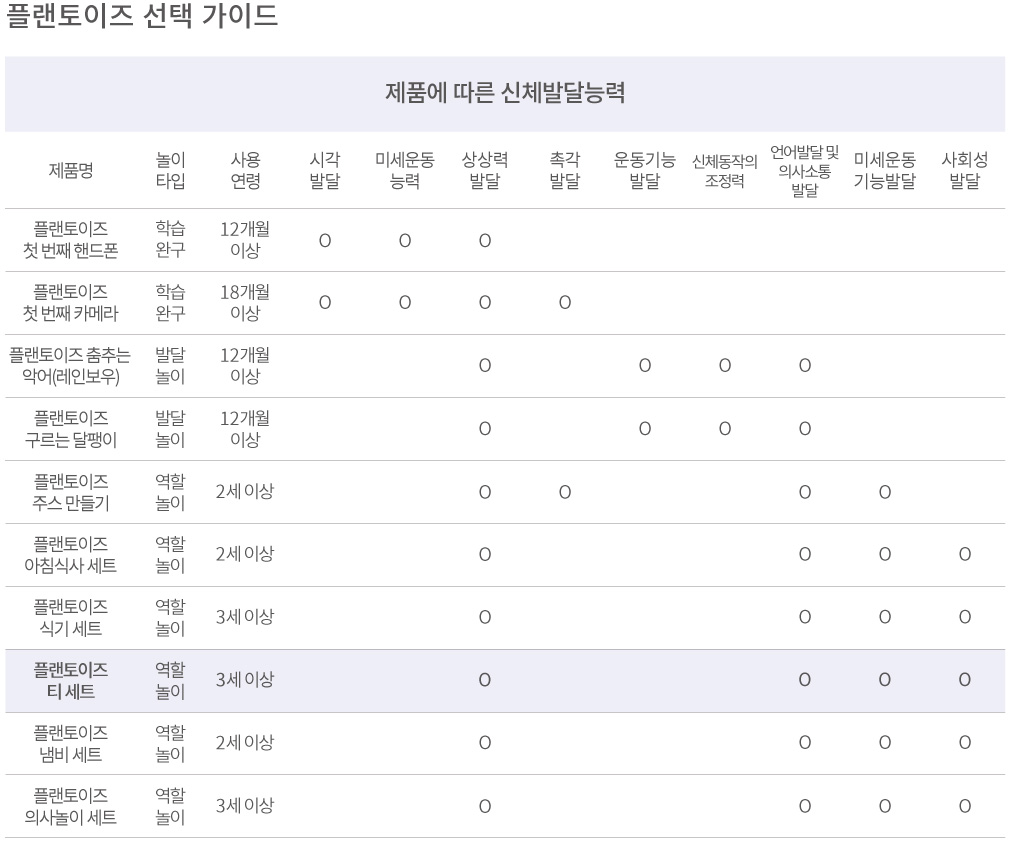The height and width of the screenshot is (846, 1010).
Task: Click the '사회성 발달' column header
Action: point(964,170)
